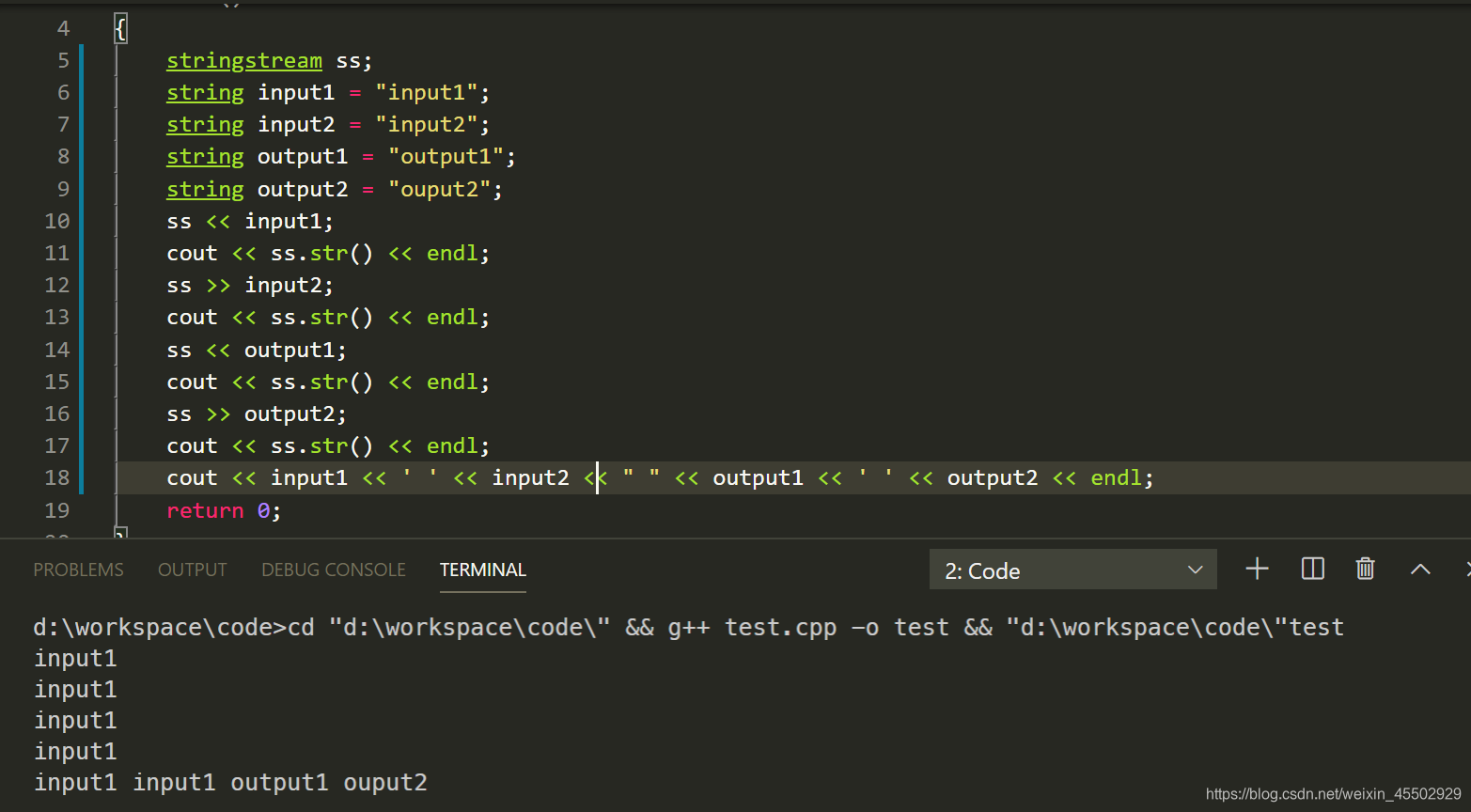The image size is (1471, 812).
Task: Create a new terminal with plus icon
Action: 1257,570
